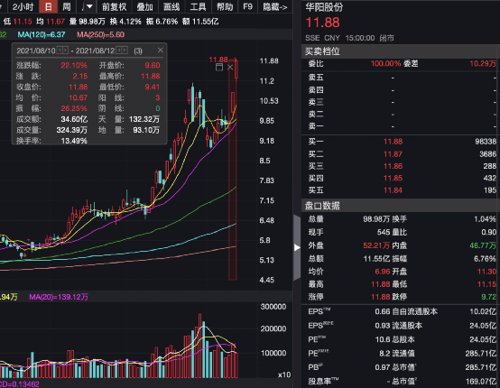Open the end date 2021/08/12 picker
This screenshot has width=500, height=388.
pyautogui.click(x=122, y=50)
